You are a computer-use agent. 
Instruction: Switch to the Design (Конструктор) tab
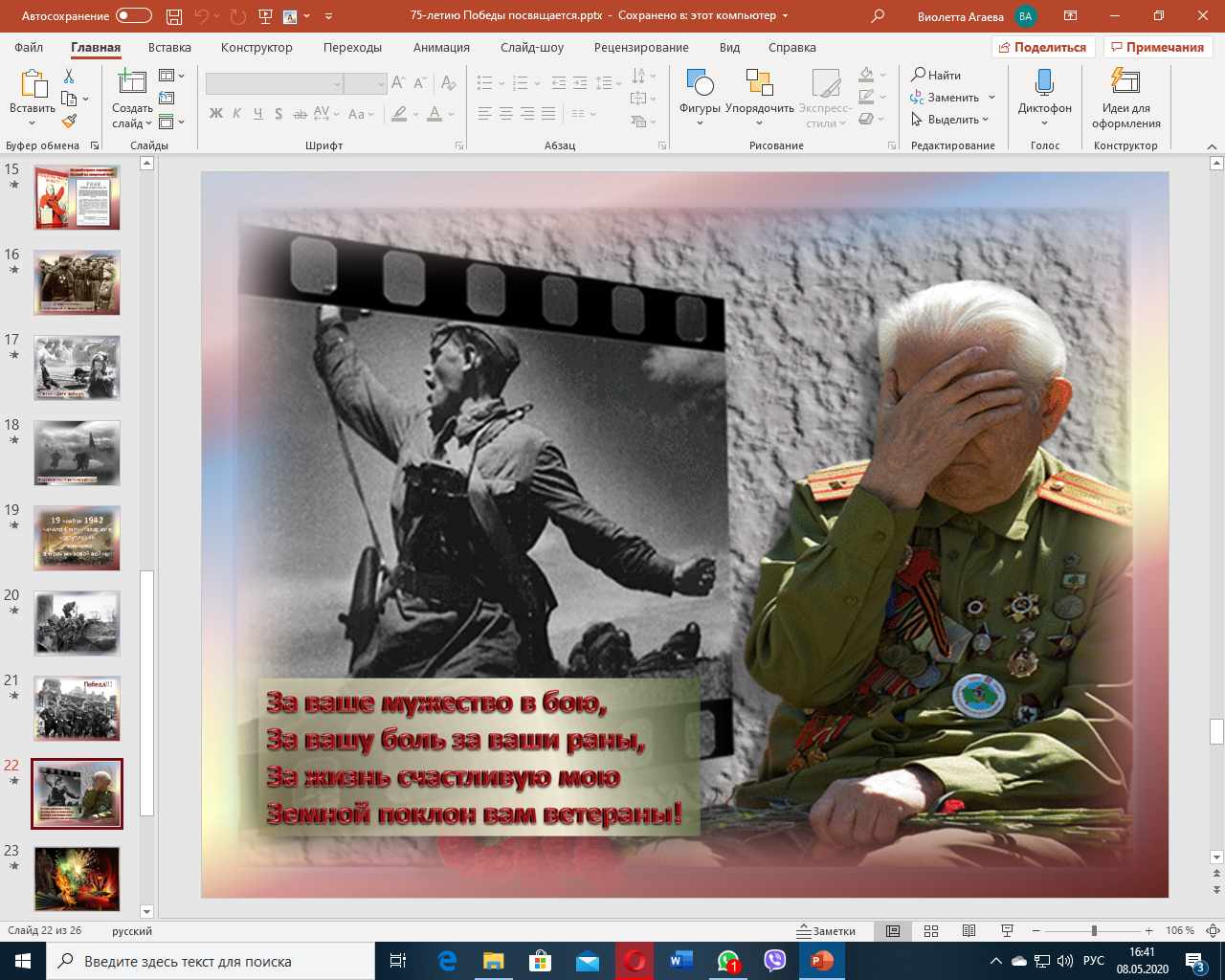coord(256,47)
